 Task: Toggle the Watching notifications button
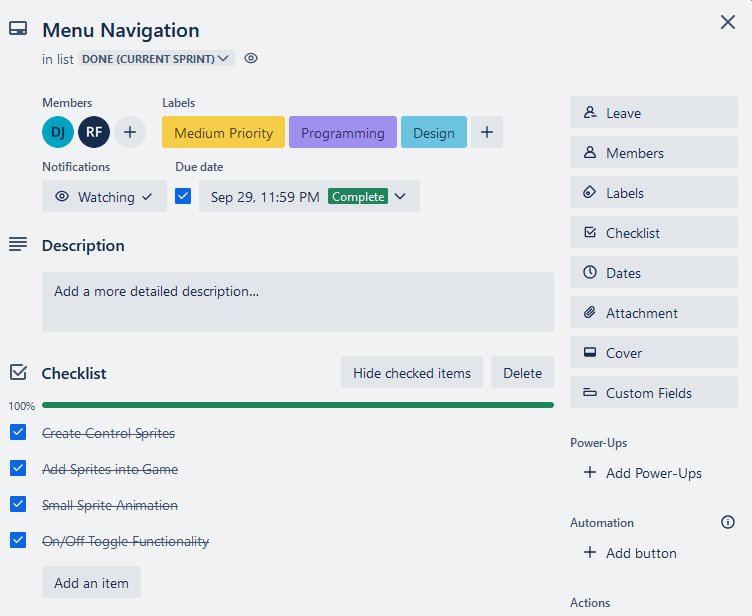point(104,197)
